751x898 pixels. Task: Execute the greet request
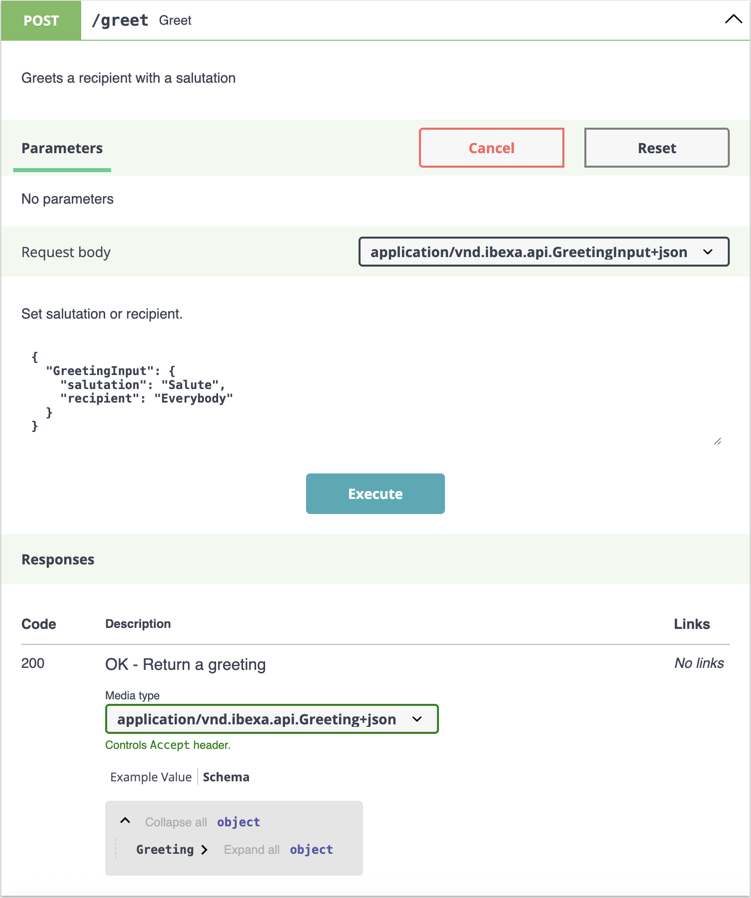(375, 494)
